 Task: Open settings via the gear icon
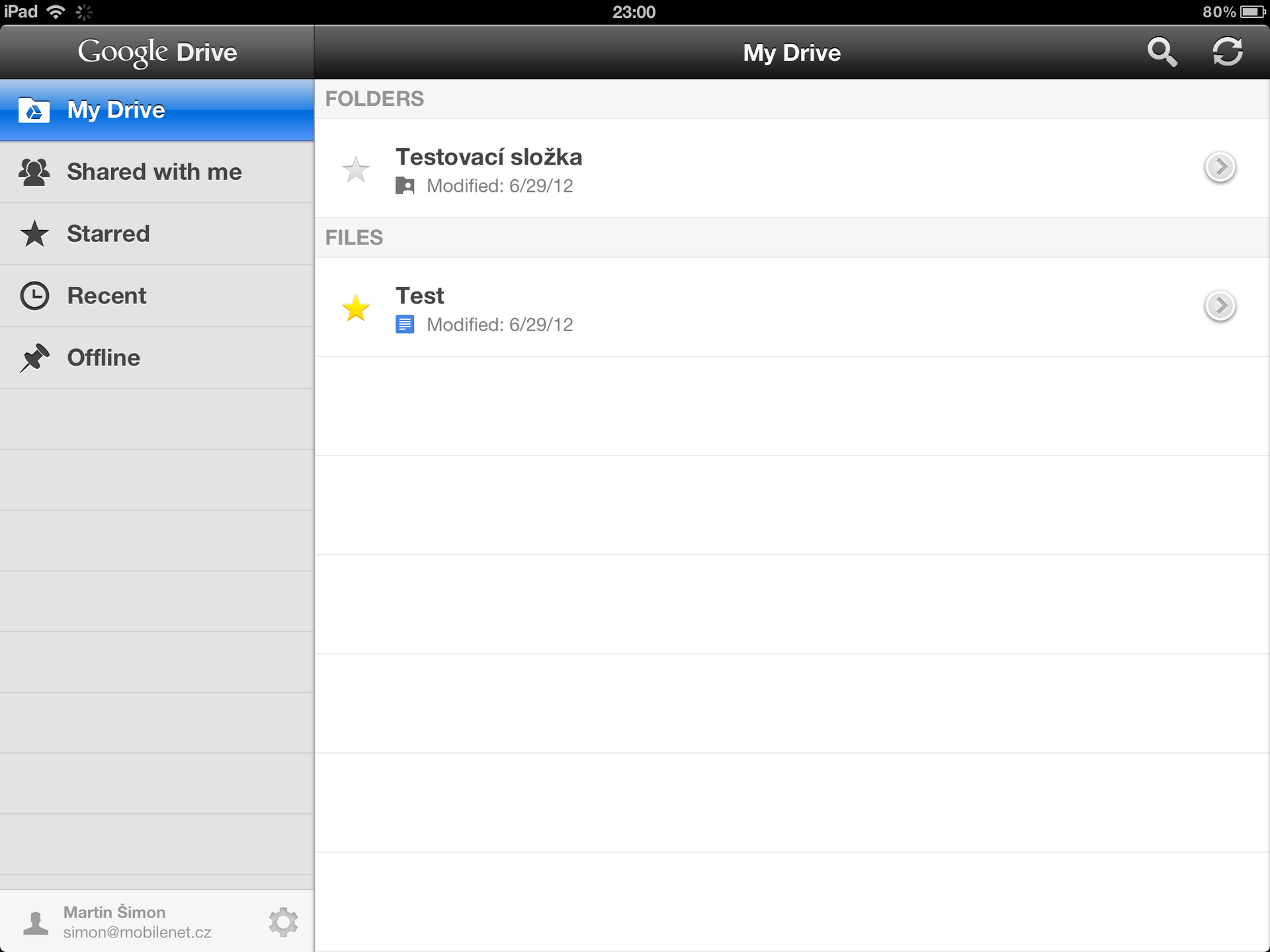point(283,921)
